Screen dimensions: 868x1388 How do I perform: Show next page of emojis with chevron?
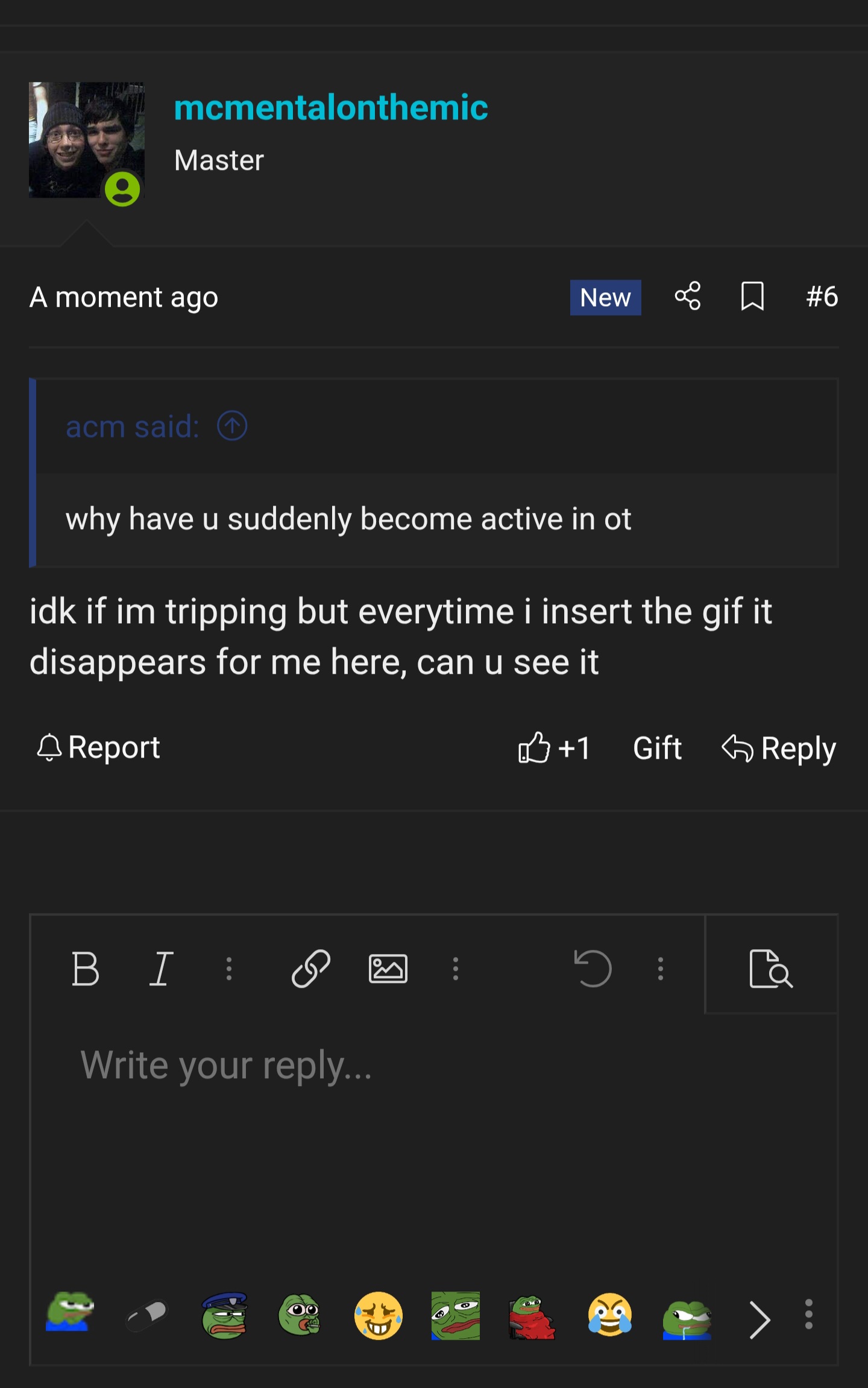click(x=759, y=1319)
